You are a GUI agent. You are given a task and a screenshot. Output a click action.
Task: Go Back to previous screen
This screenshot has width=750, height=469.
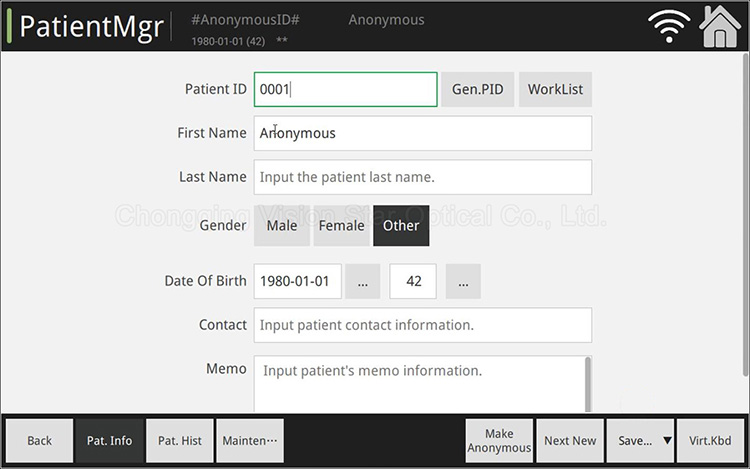tap(40, 441)
